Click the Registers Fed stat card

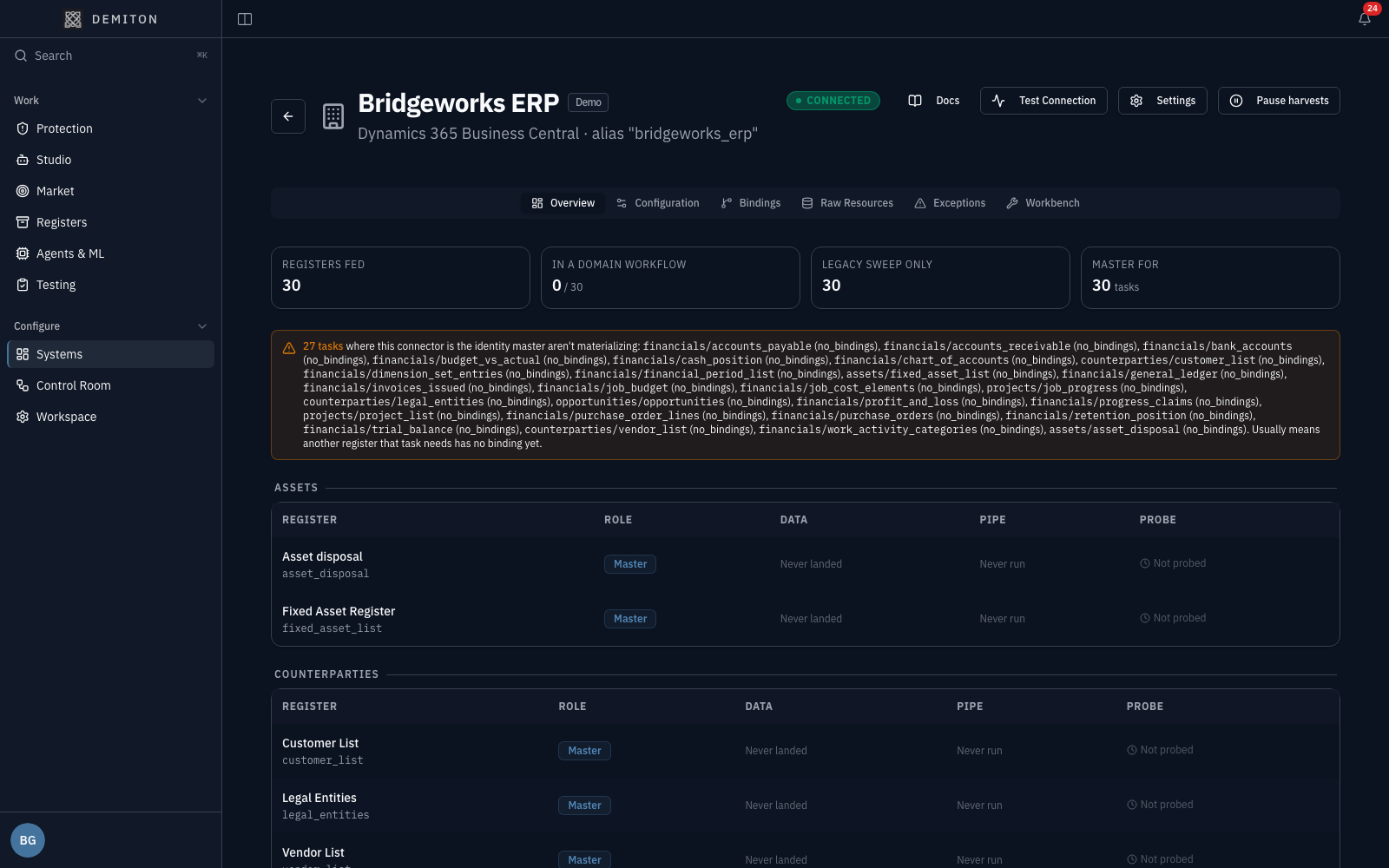click(400, 278)
